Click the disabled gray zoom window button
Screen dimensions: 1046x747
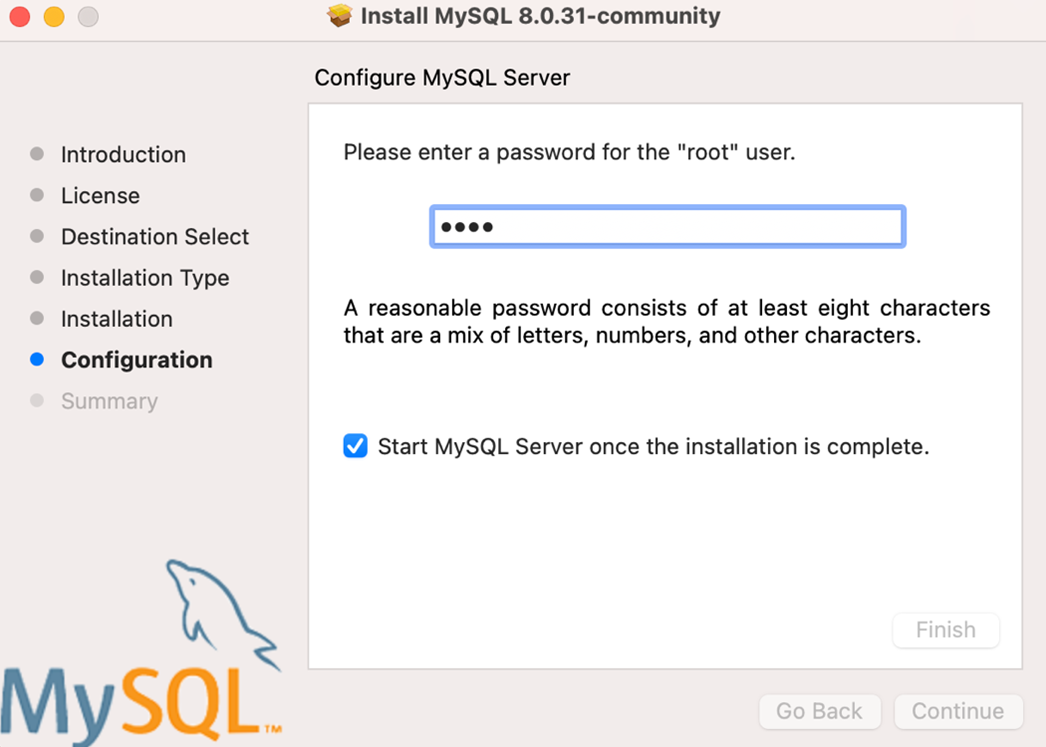coord(88,17)
